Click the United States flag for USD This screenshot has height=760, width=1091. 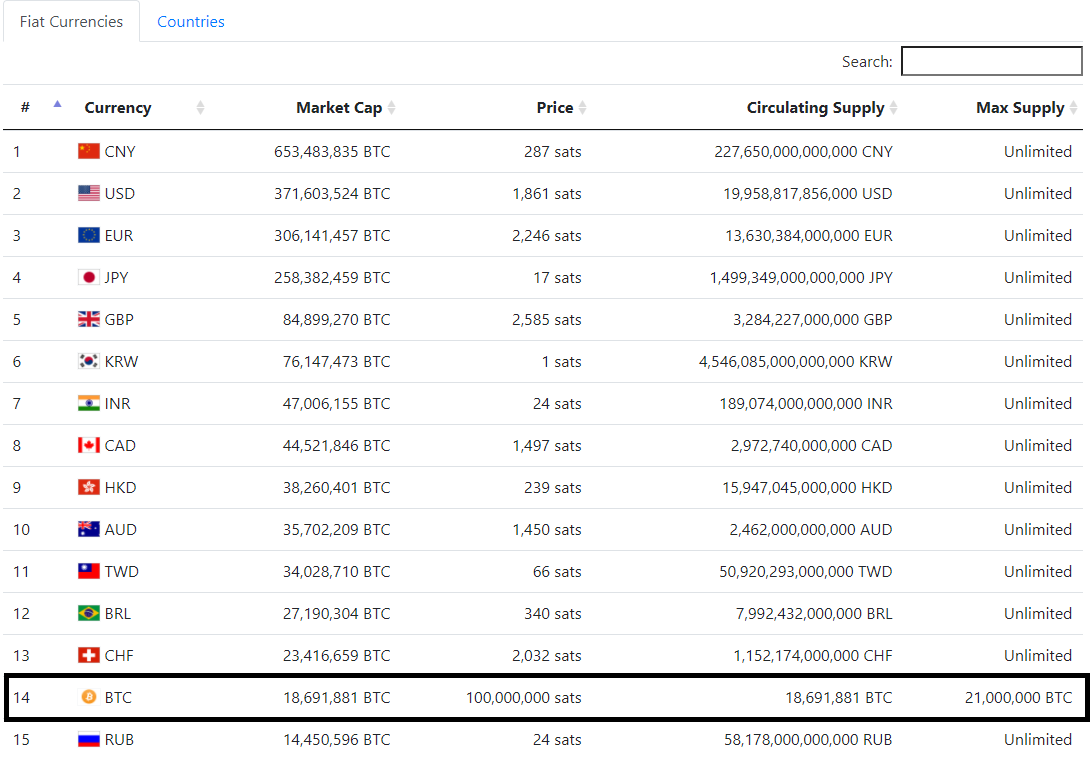tap(88, 193)
